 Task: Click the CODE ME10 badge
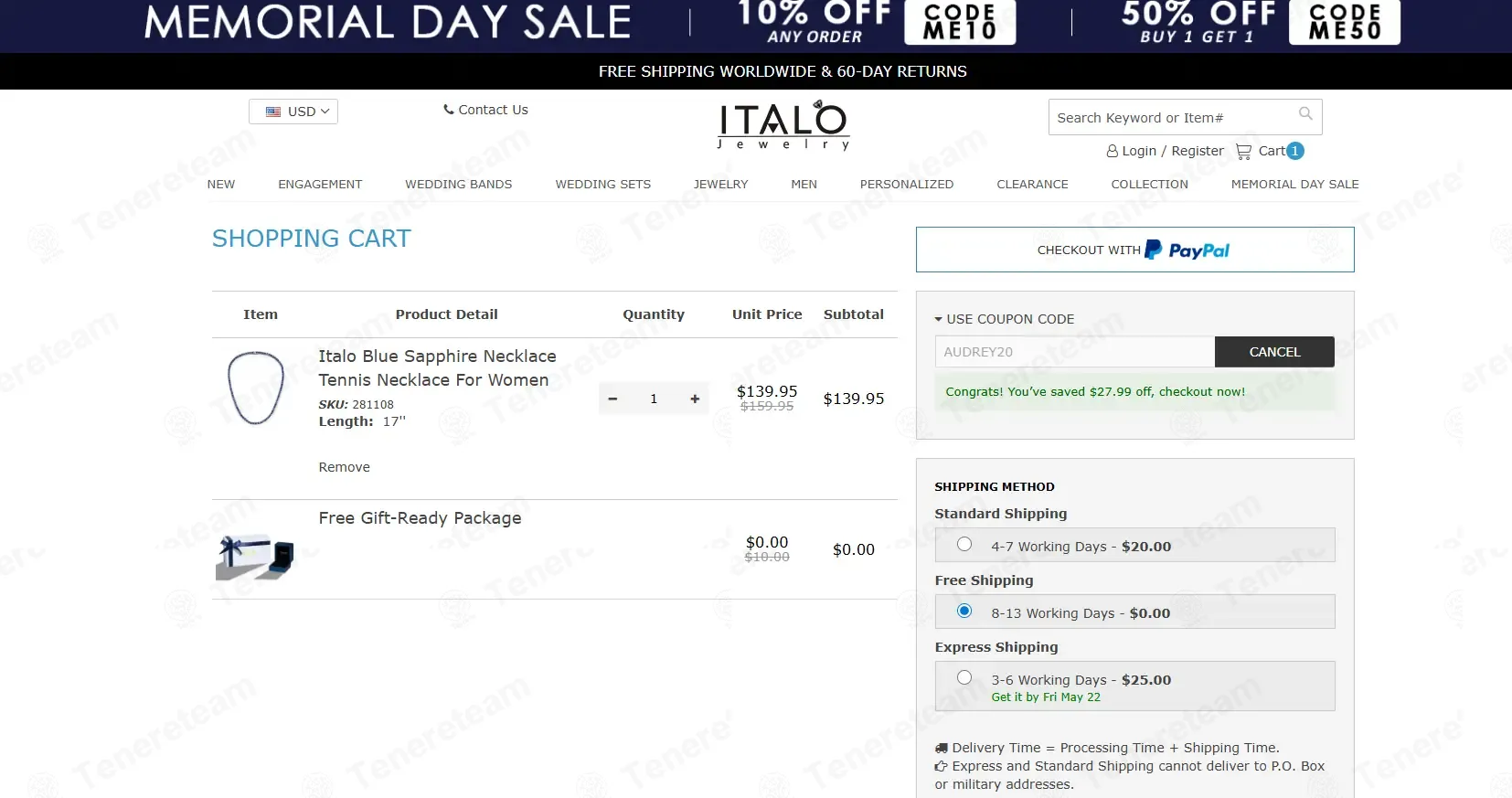pos(960,22)
